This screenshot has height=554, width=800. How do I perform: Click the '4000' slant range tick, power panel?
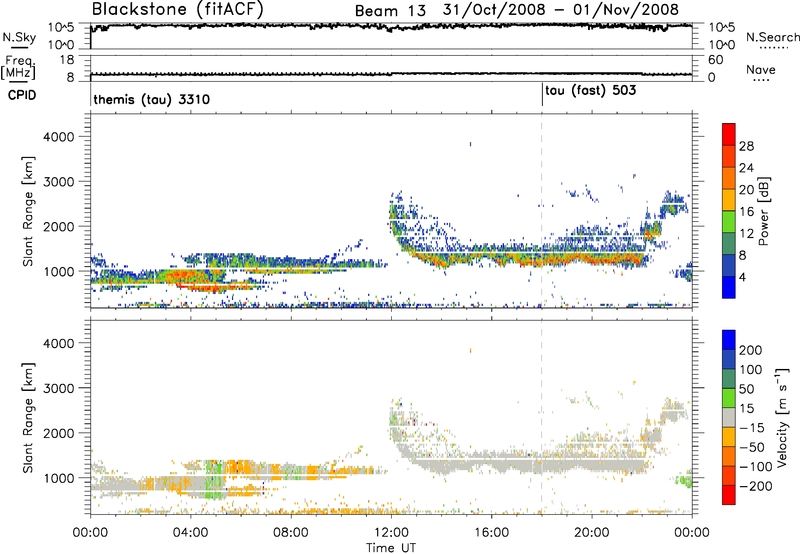coord(59,137)
